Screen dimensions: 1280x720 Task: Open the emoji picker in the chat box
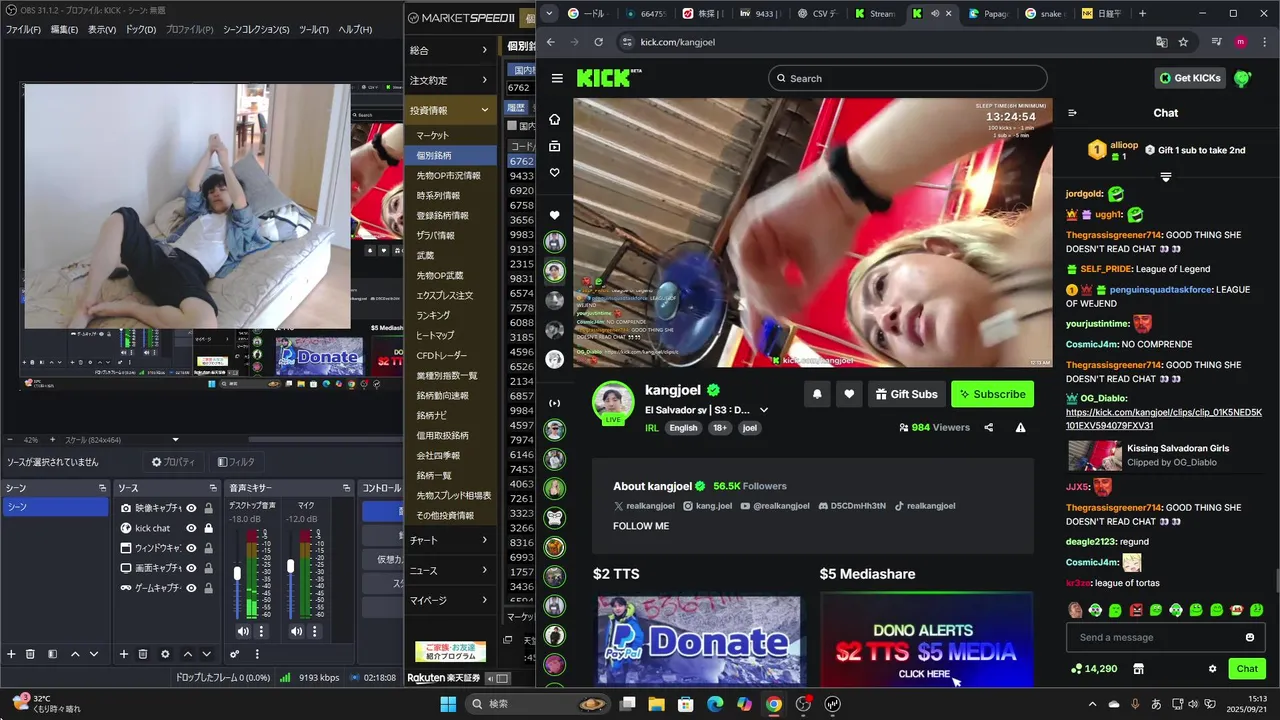coord(1250,637)
